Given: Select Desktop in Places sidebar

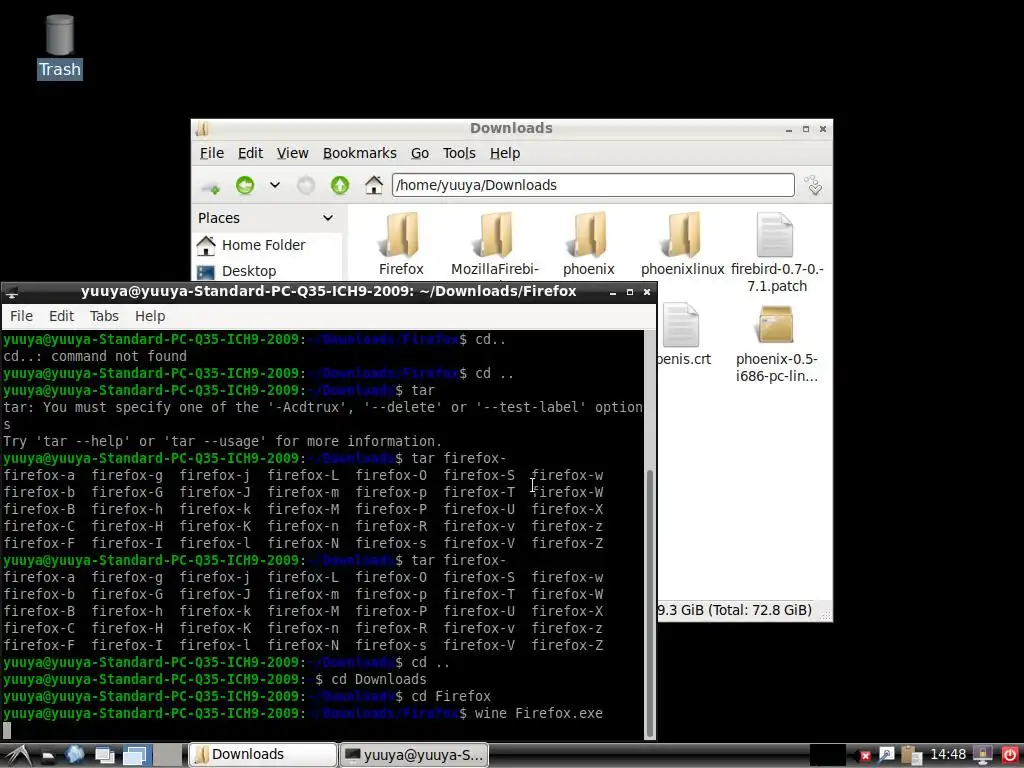Looking at the screenshot, I should 236,271.
